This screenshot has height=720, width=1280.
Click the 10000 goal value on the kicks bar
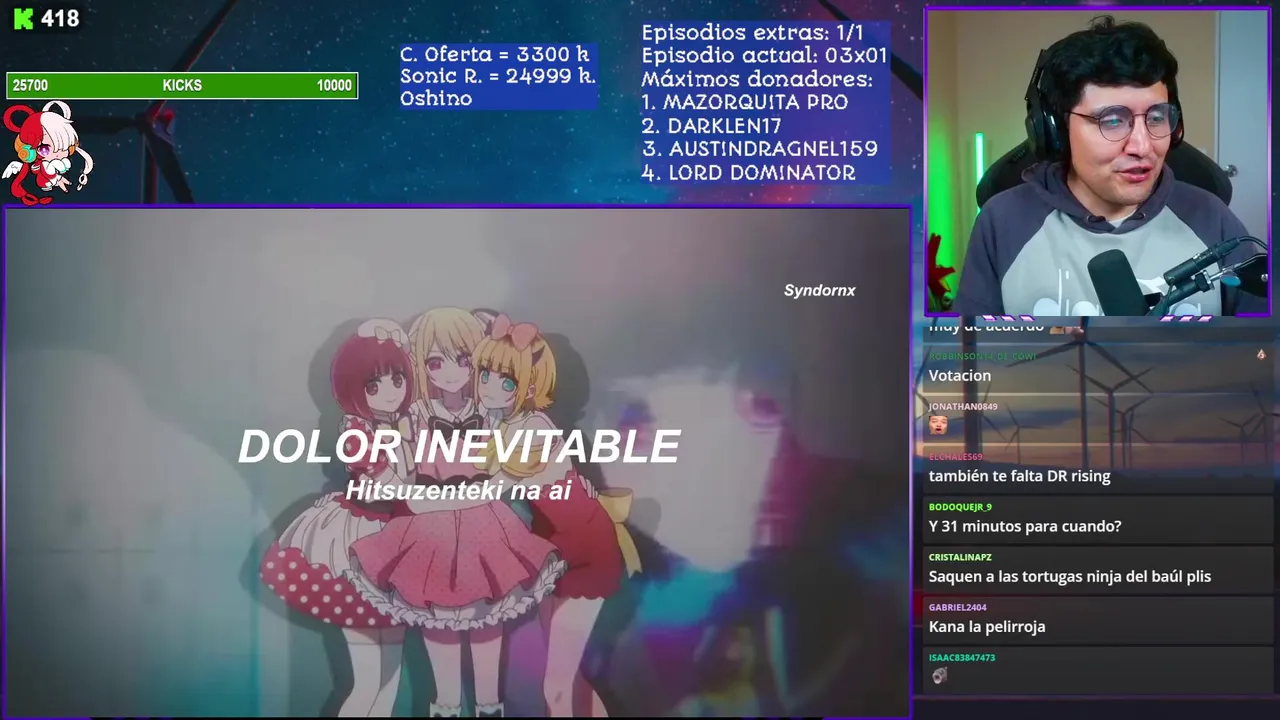click(334, 86)
